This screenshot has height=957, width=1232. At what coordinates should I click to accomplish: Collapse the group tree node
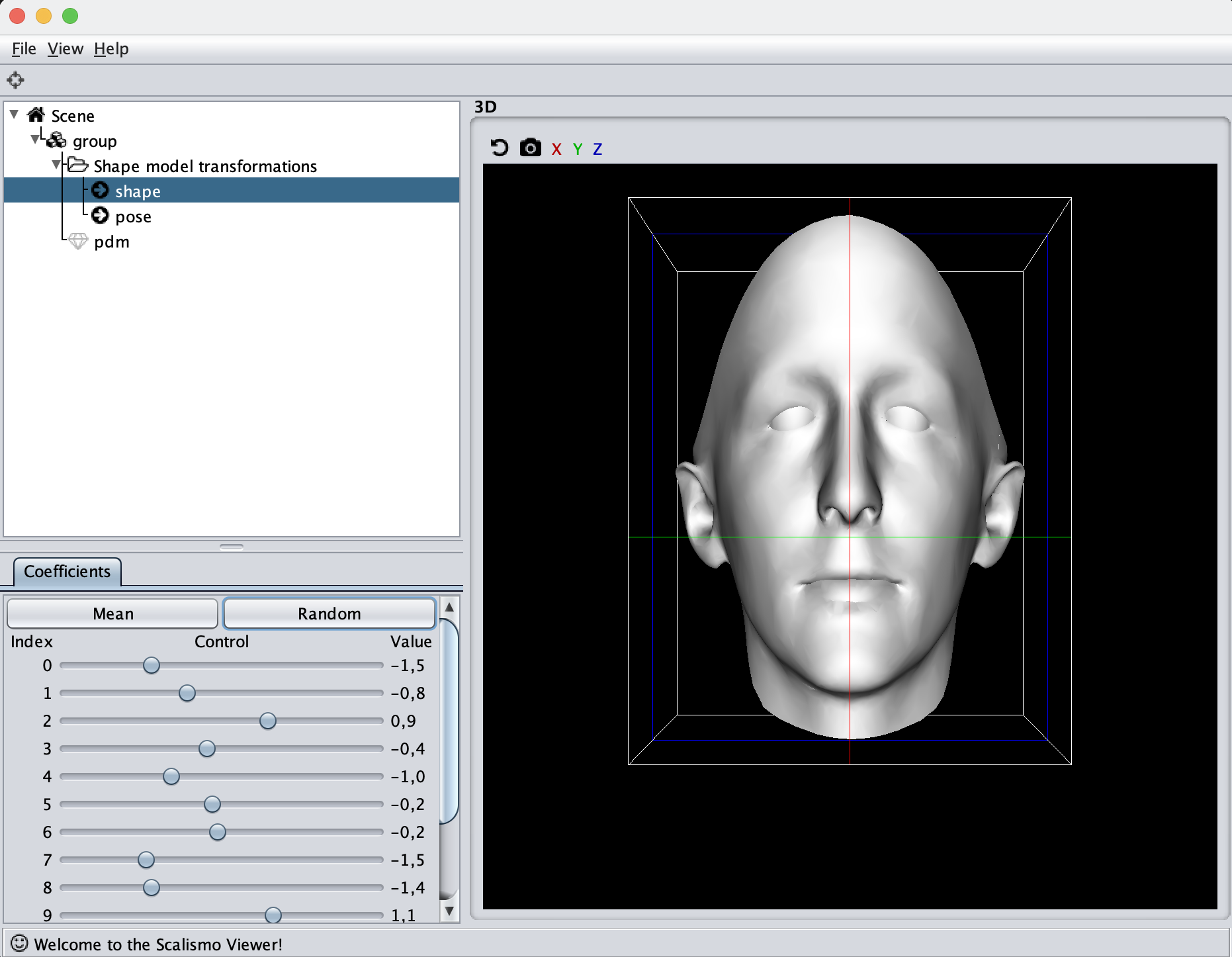[35, 140]
